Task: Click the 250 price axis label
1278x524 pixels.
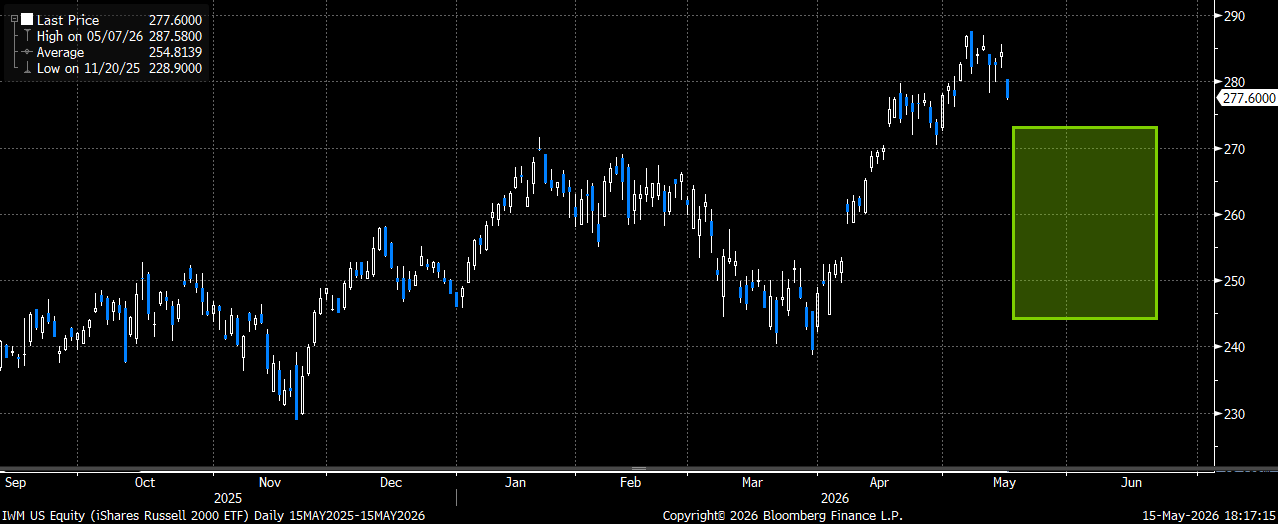Action: click(1233, 280)
